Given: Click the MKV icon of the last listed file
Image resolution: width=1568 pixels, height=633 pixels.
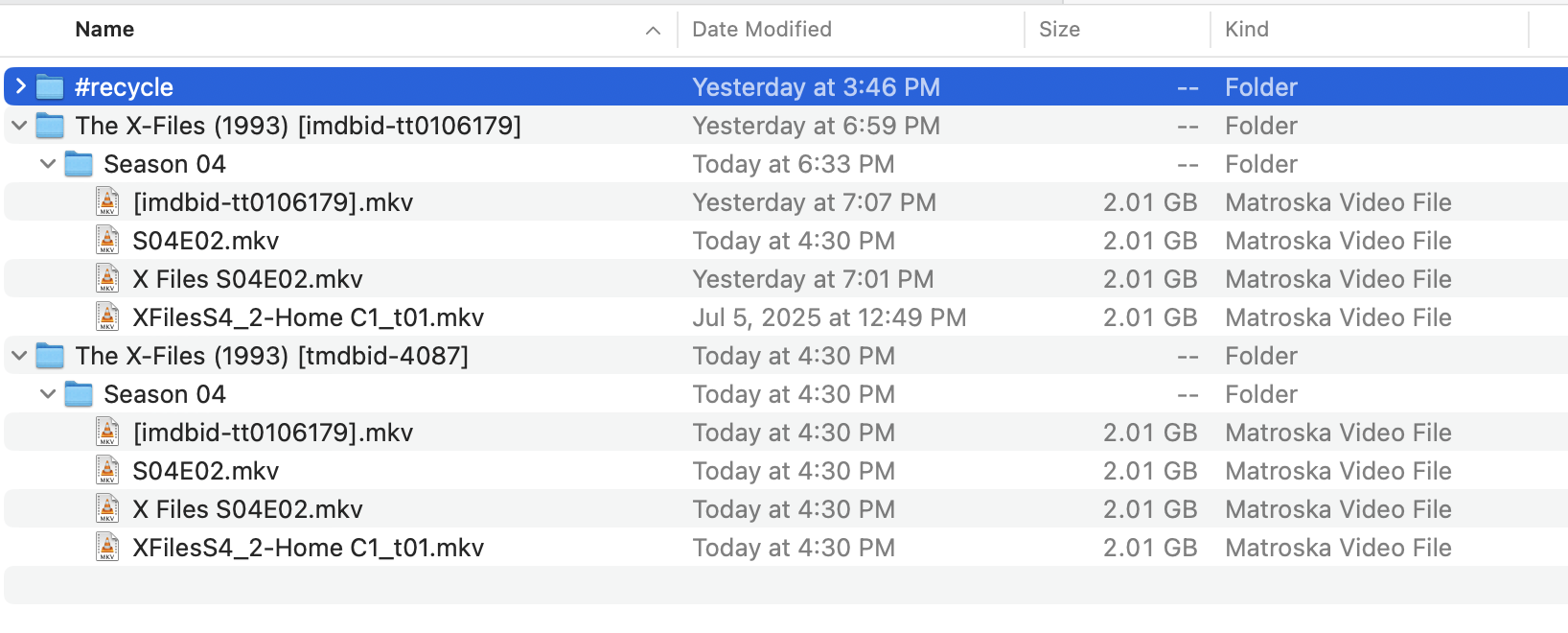Looking at the screenshot, I should coord(107,548).
